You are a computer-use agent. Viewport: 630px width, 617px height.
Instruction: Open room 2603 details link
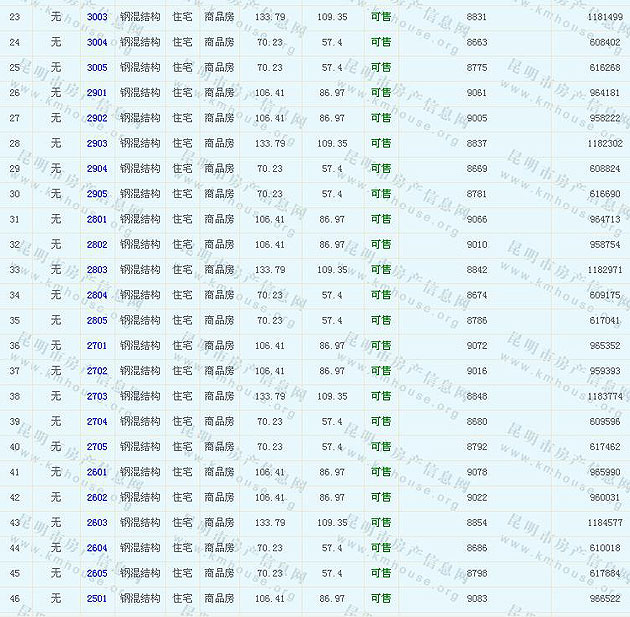[97, 523]
